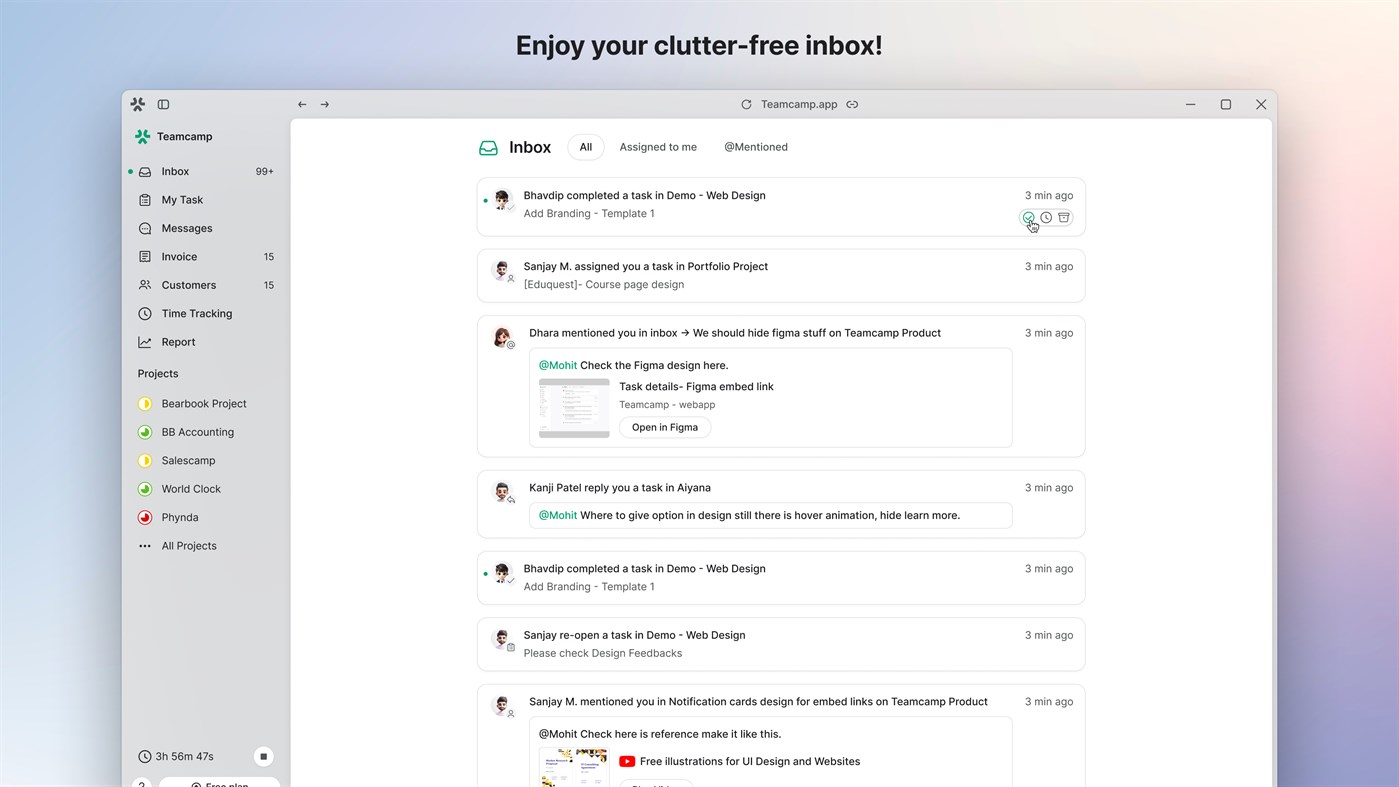Open Time Tracking in the sidebar
Screen dimensions: 1399x787
tap(206, 314)
